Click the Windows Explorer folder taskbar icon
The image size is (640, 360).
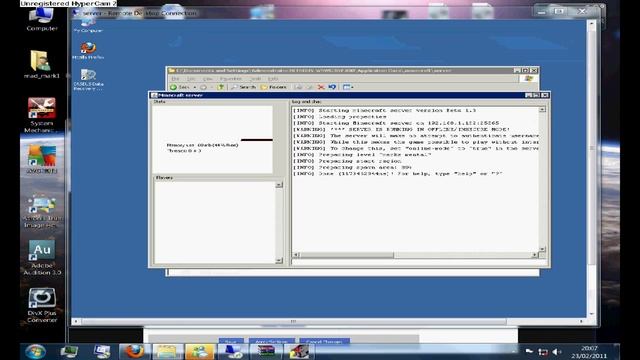pos(167,351)
